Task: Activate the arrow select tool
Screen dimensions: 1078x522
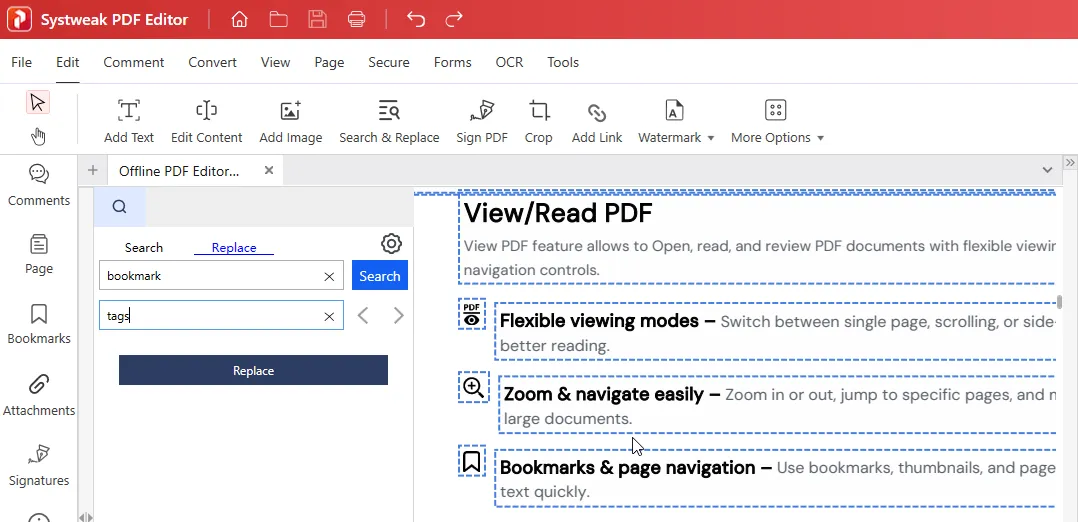Action: (x=38, y=103)
